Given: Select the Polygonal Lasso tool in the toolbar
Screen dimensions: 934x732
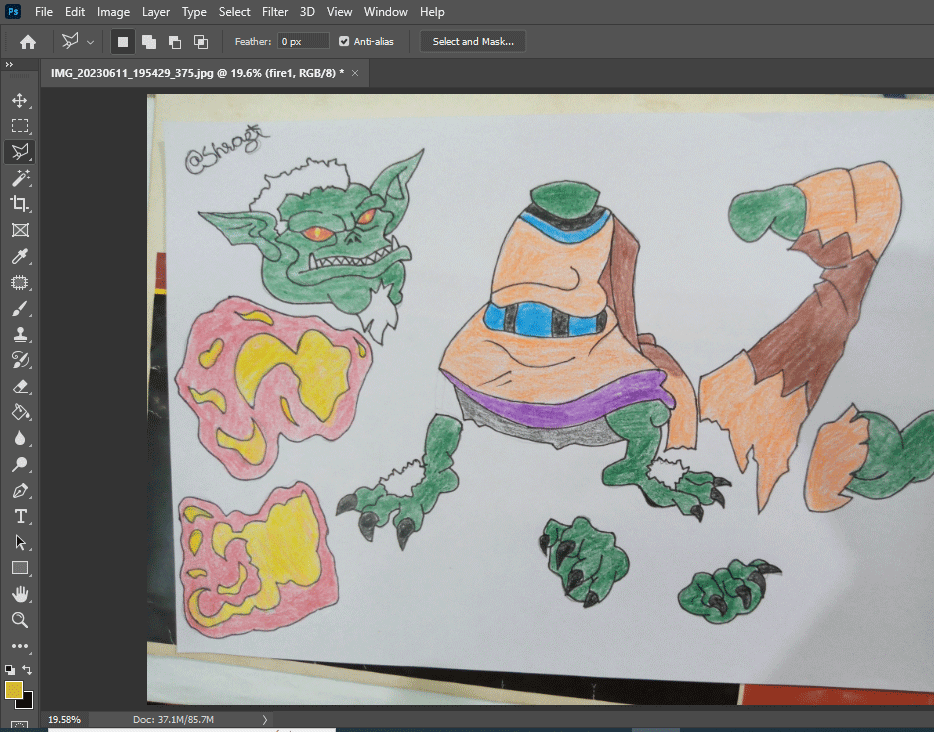Looking at the screenshot, I should click(20, 152).
